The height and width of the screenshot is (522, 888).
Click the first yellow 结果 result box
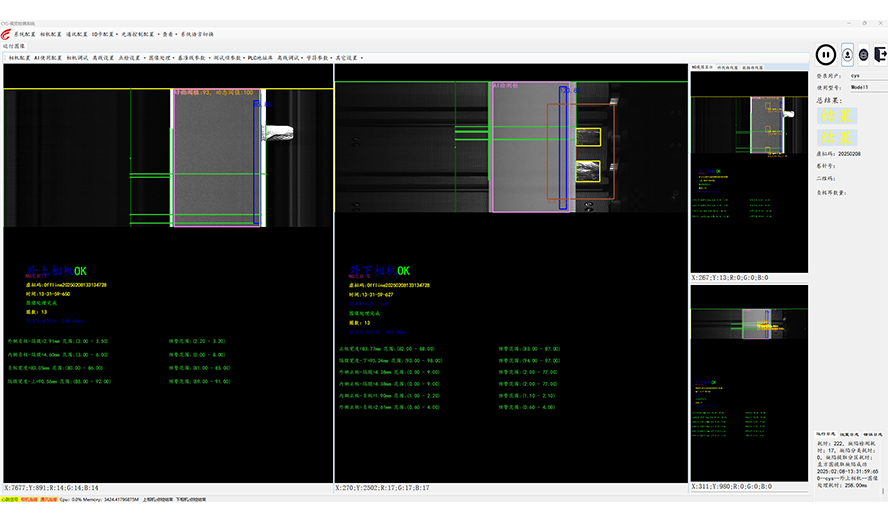tap(838, 115)
